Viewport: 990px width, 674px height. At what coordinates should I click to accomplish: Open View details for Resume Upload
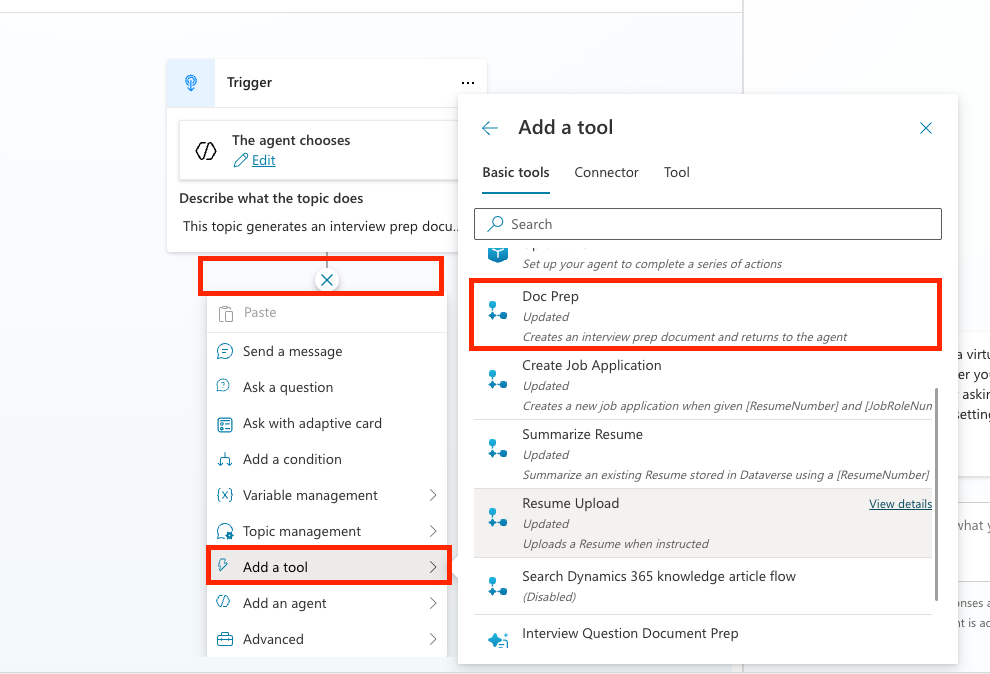(x=900, y=504)
